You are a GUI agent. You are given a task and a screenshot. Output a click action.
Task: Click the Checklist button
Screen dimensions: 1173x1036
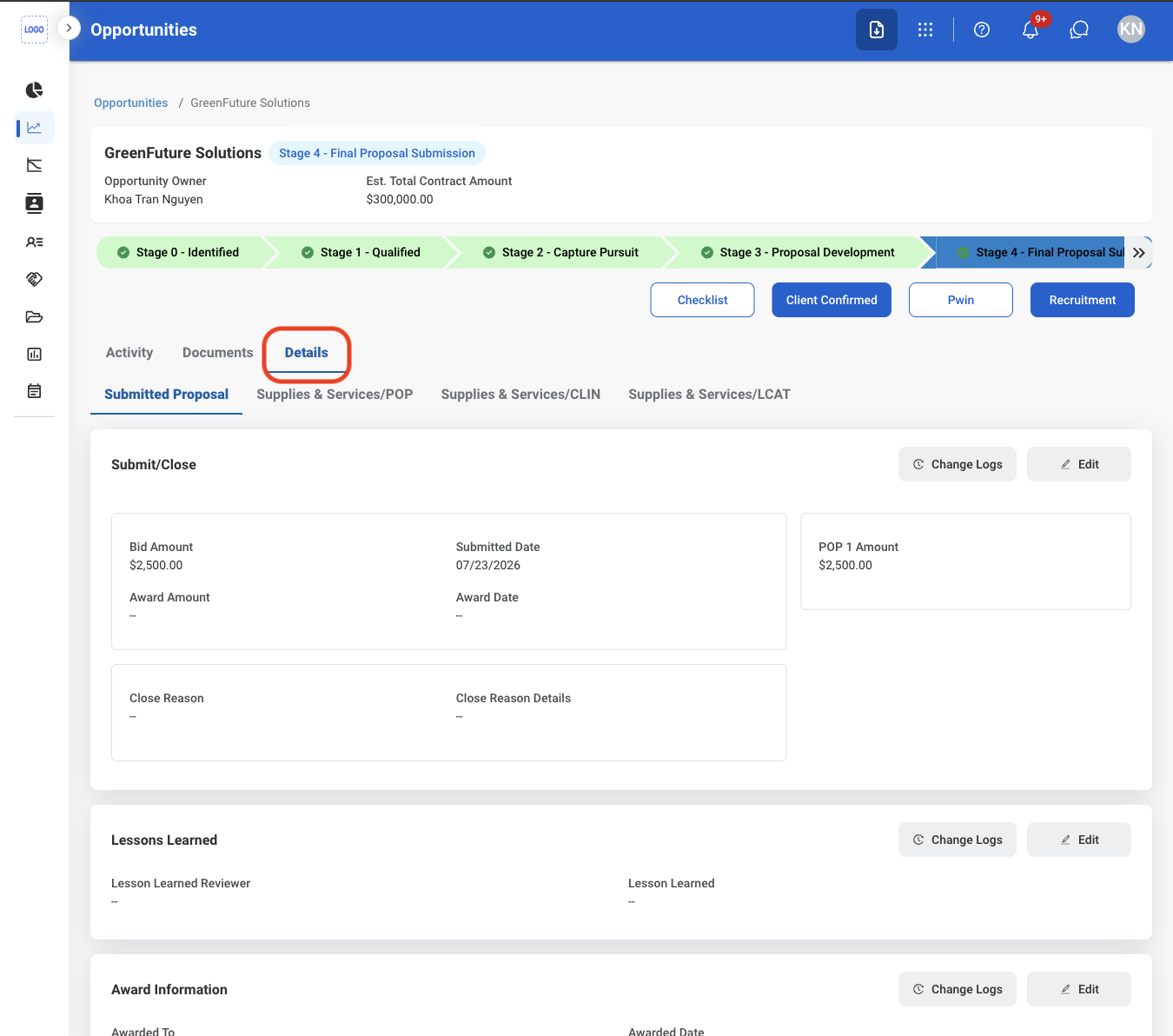tap(702, 300)
